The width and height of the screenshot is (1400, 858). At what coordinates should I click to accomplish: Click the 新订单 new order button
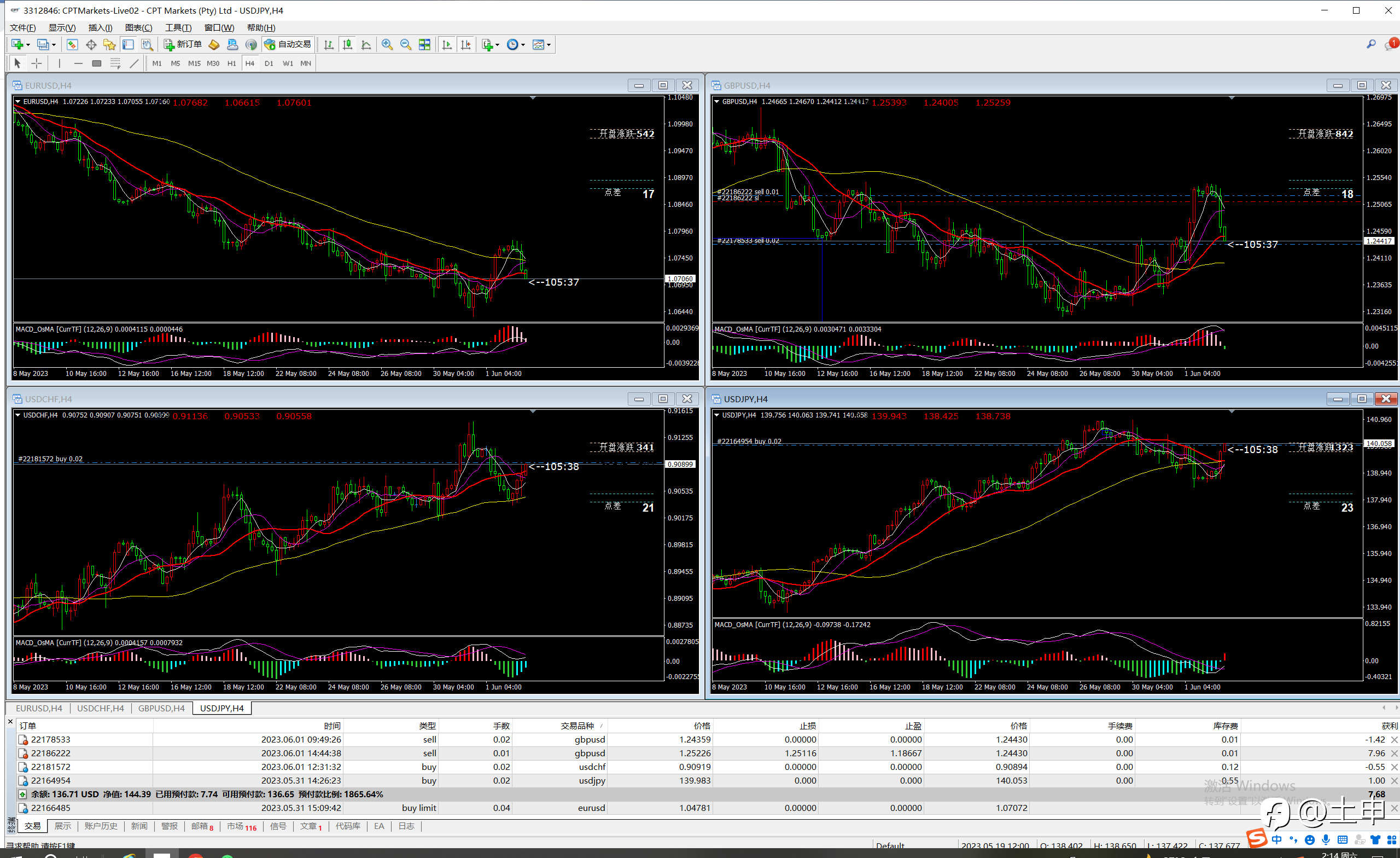pyautogui.click(x=183, y=44)
